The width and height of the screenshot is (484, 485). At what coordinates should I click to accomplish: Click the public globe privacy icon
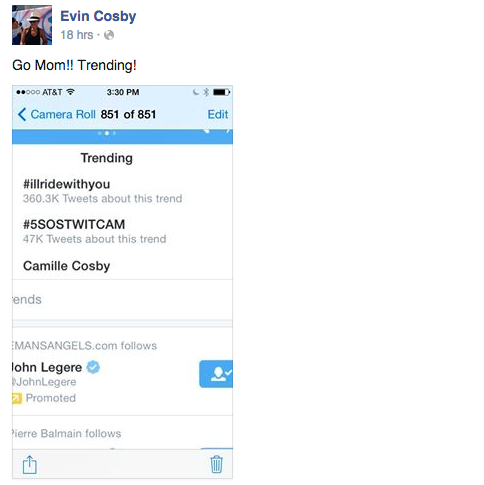[109, 35]
